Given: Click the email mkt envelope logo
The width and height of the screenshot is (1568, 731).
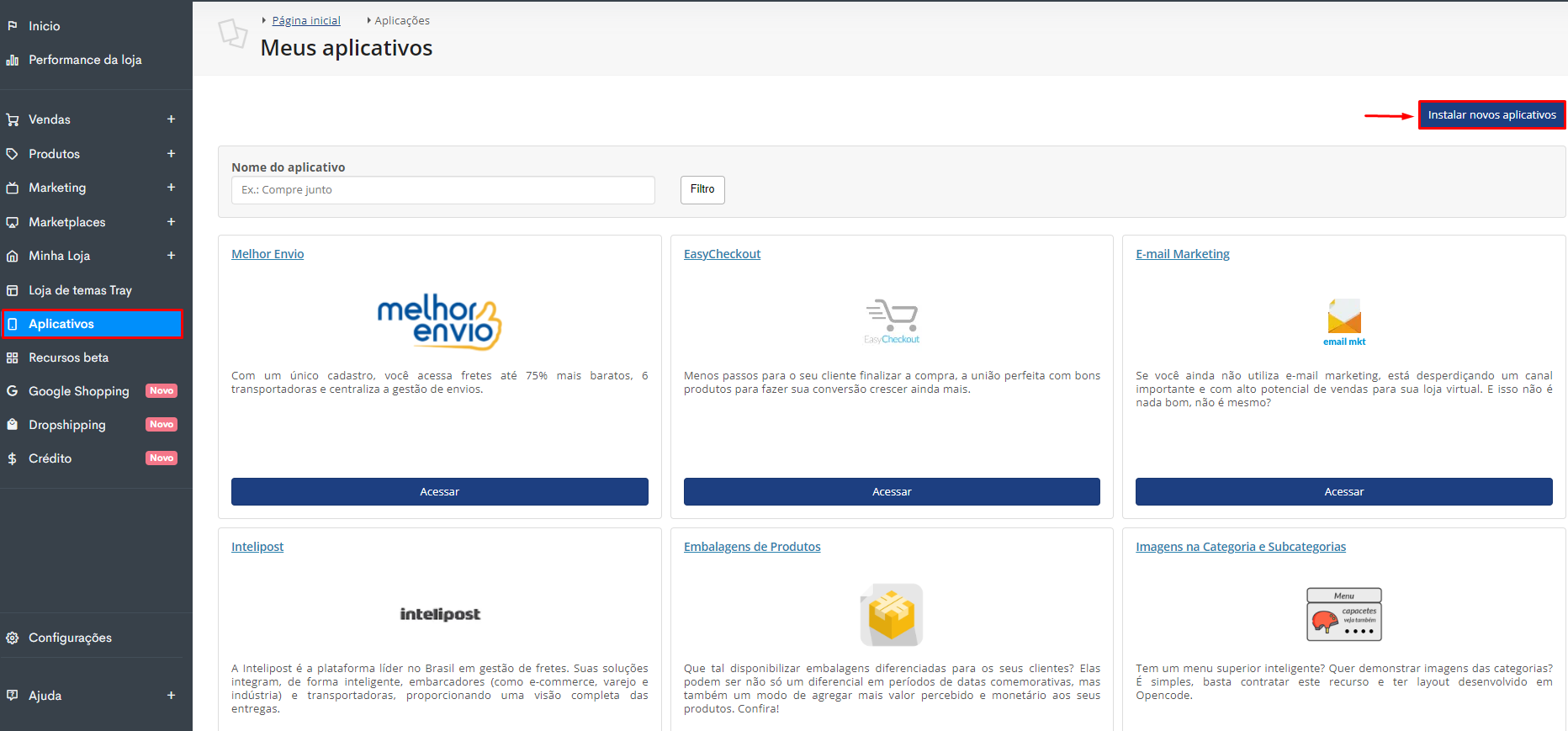Looking at the screenshot, I should pyautogui.click(x=1344, y=322).
